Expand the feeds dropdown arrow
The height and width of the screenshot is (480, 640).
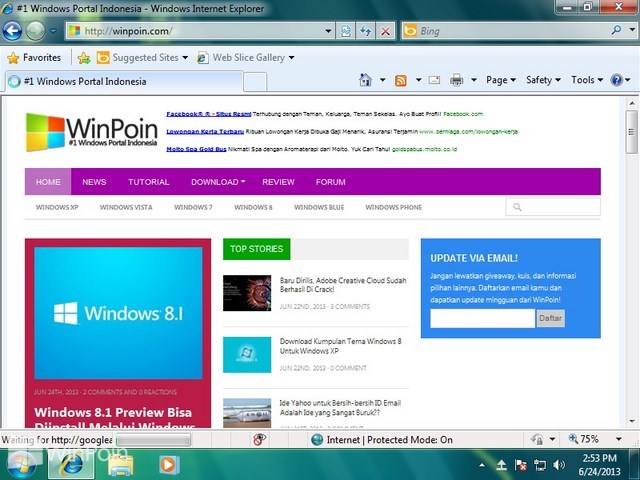pos(418,80)
